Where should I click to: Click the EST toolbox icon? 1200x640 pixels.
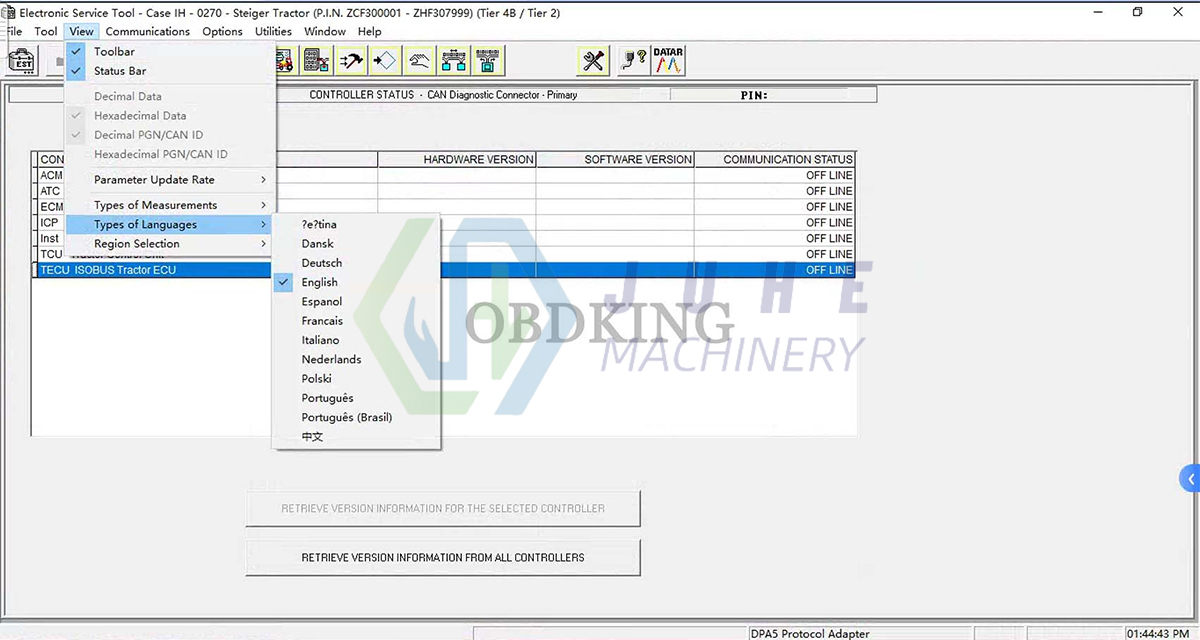[22, 61]
